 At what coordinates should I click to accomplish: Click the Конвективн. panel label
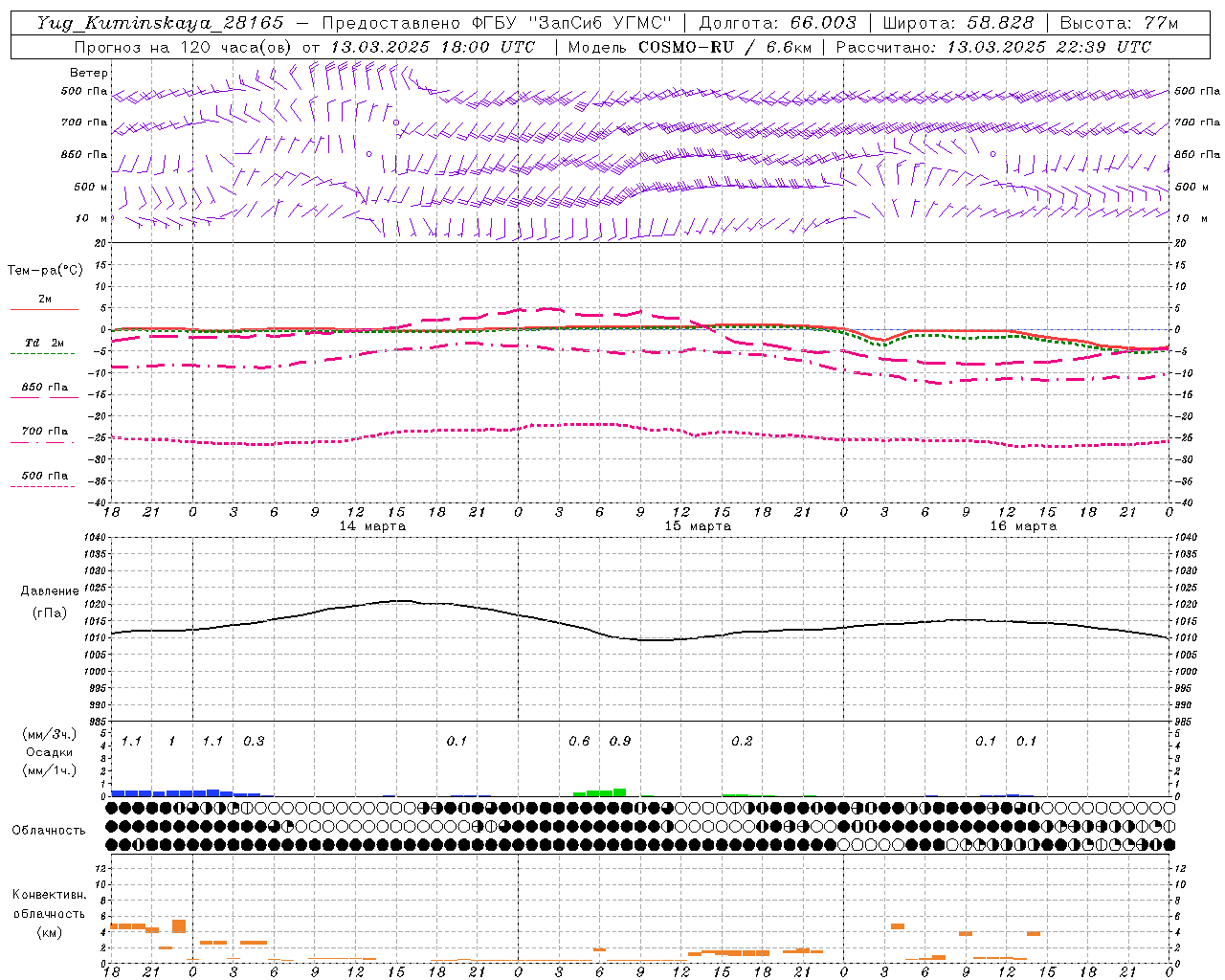(50, 895)
